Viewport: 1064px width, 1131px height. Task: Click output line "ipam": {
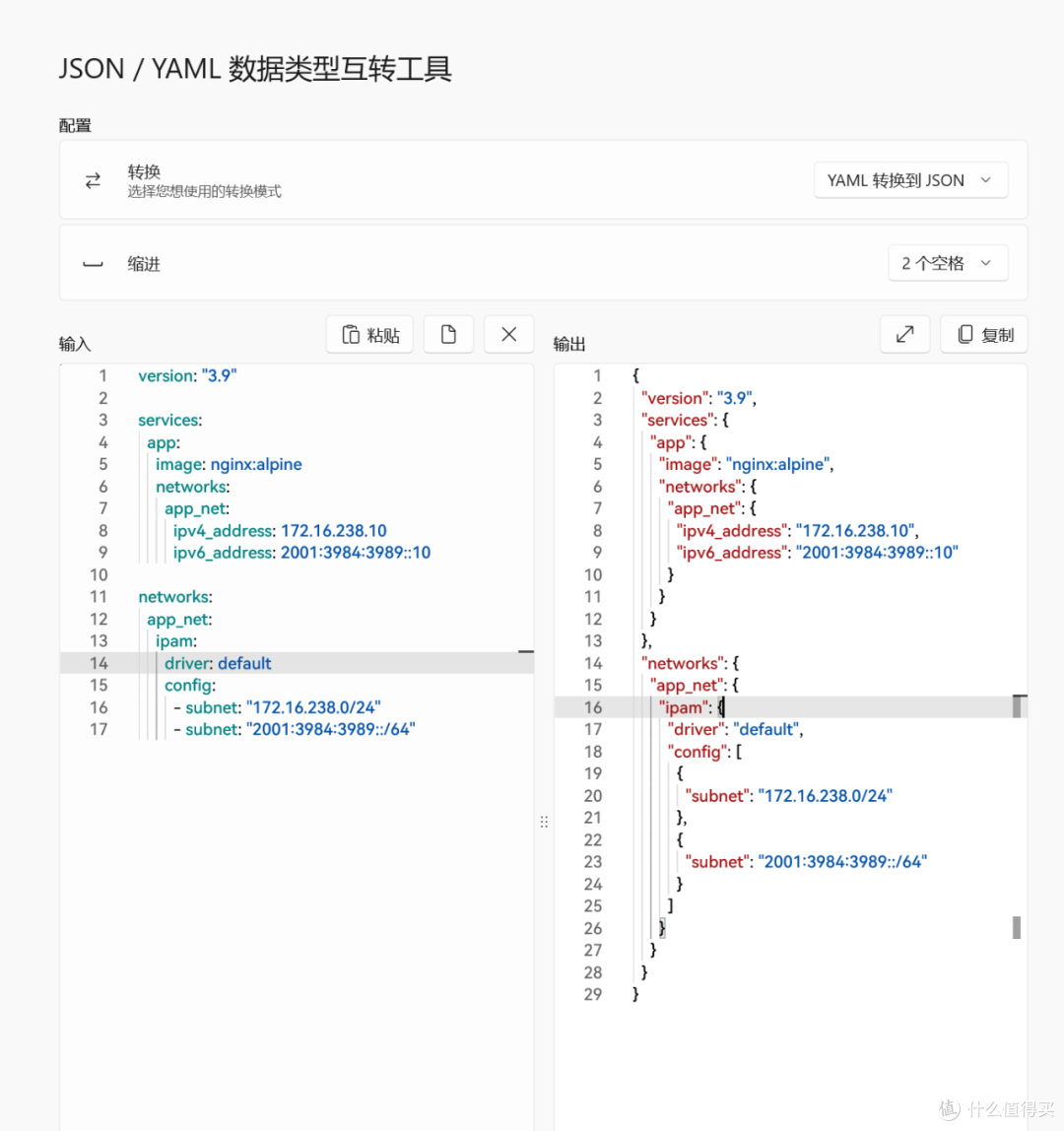click(x=691, y=707)
